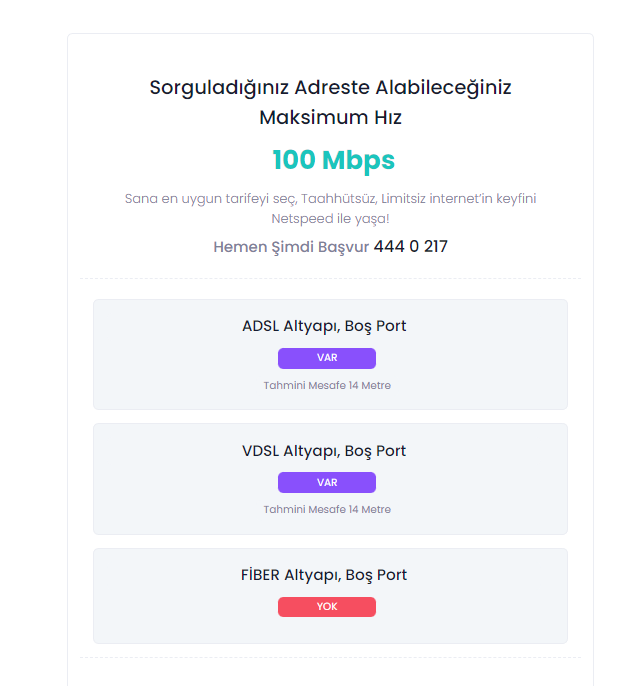Select the '100 Mbps' speed value
Viewport: 631px width, 686px height.
pos(333,160)
